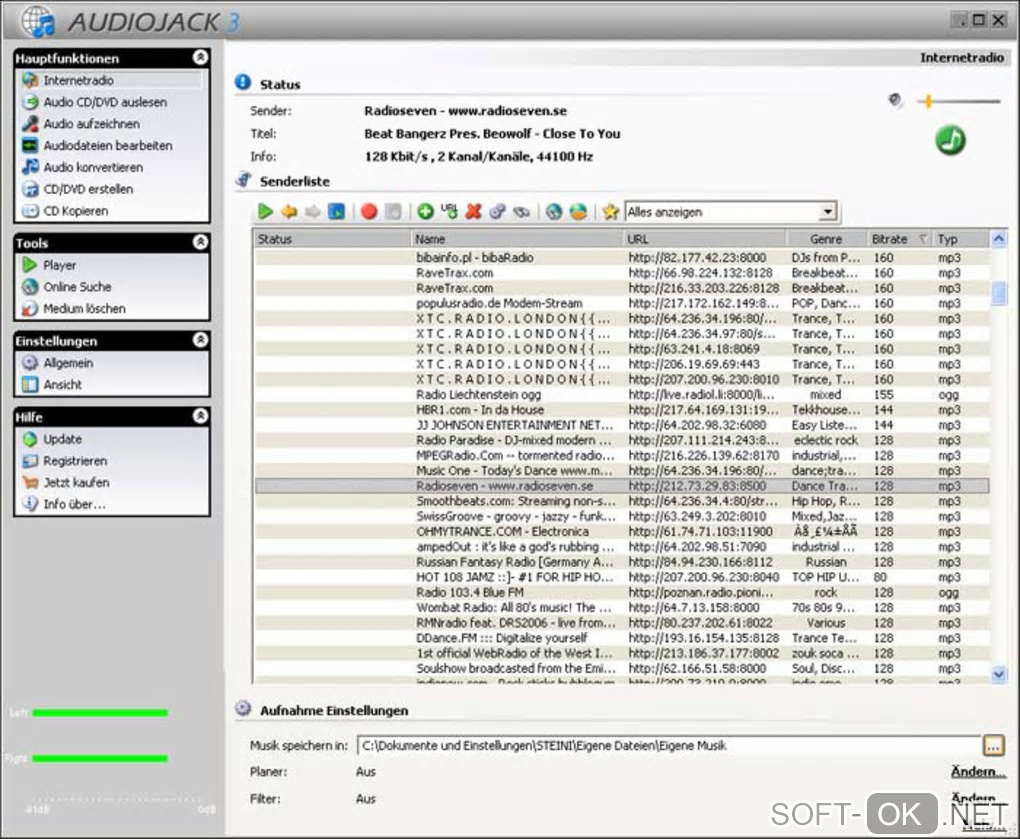Click the orange-blue globe icon in toolbar

(x=578, y=211)
